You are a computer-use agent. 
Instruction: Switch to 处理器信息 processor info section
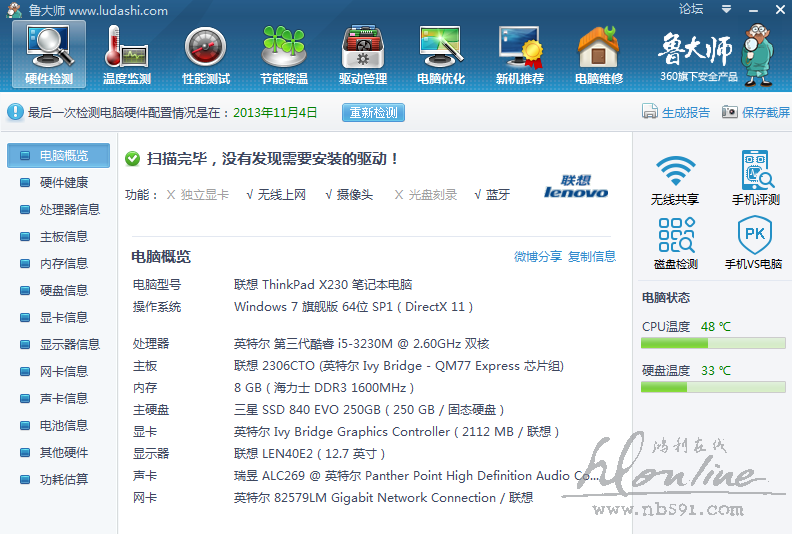coord(70,210)
